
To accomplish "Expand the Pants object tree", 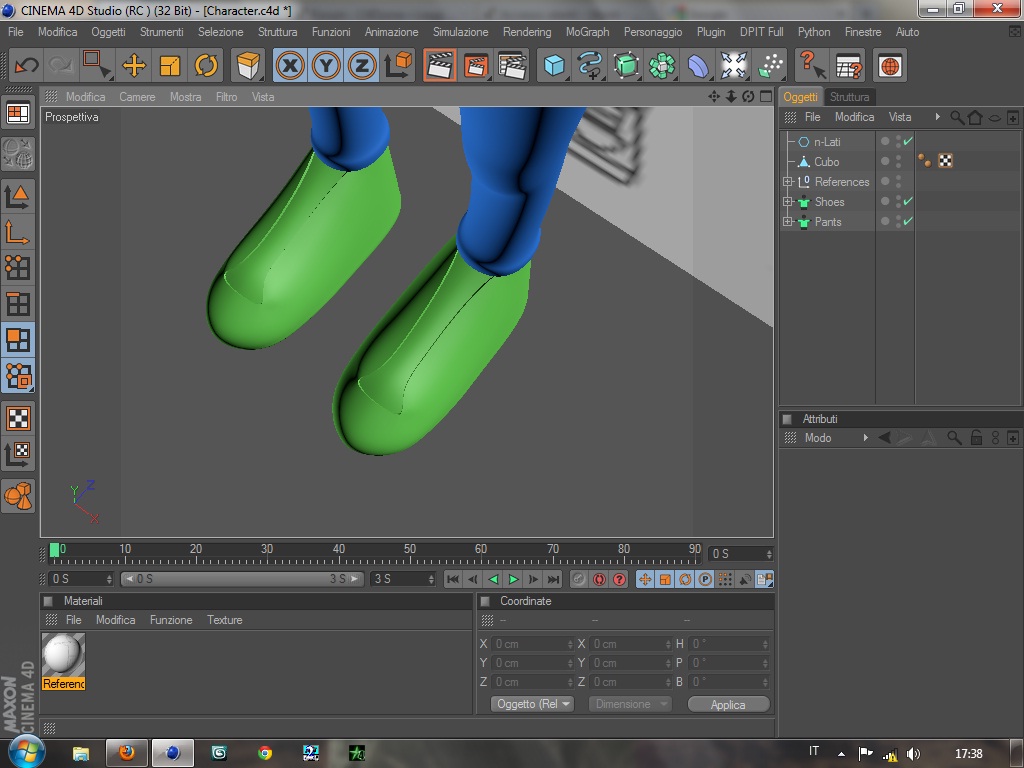I will (x=788, y=222).
